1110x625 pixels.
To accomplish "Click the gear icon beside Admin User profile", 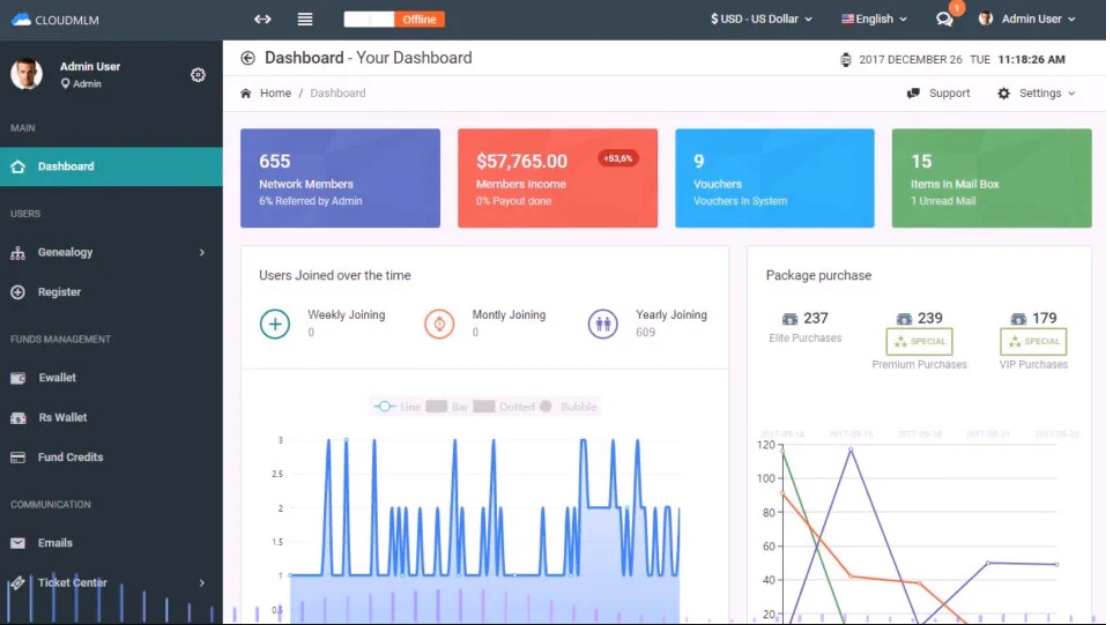I will pyautogui.click(x=198, y=75).
